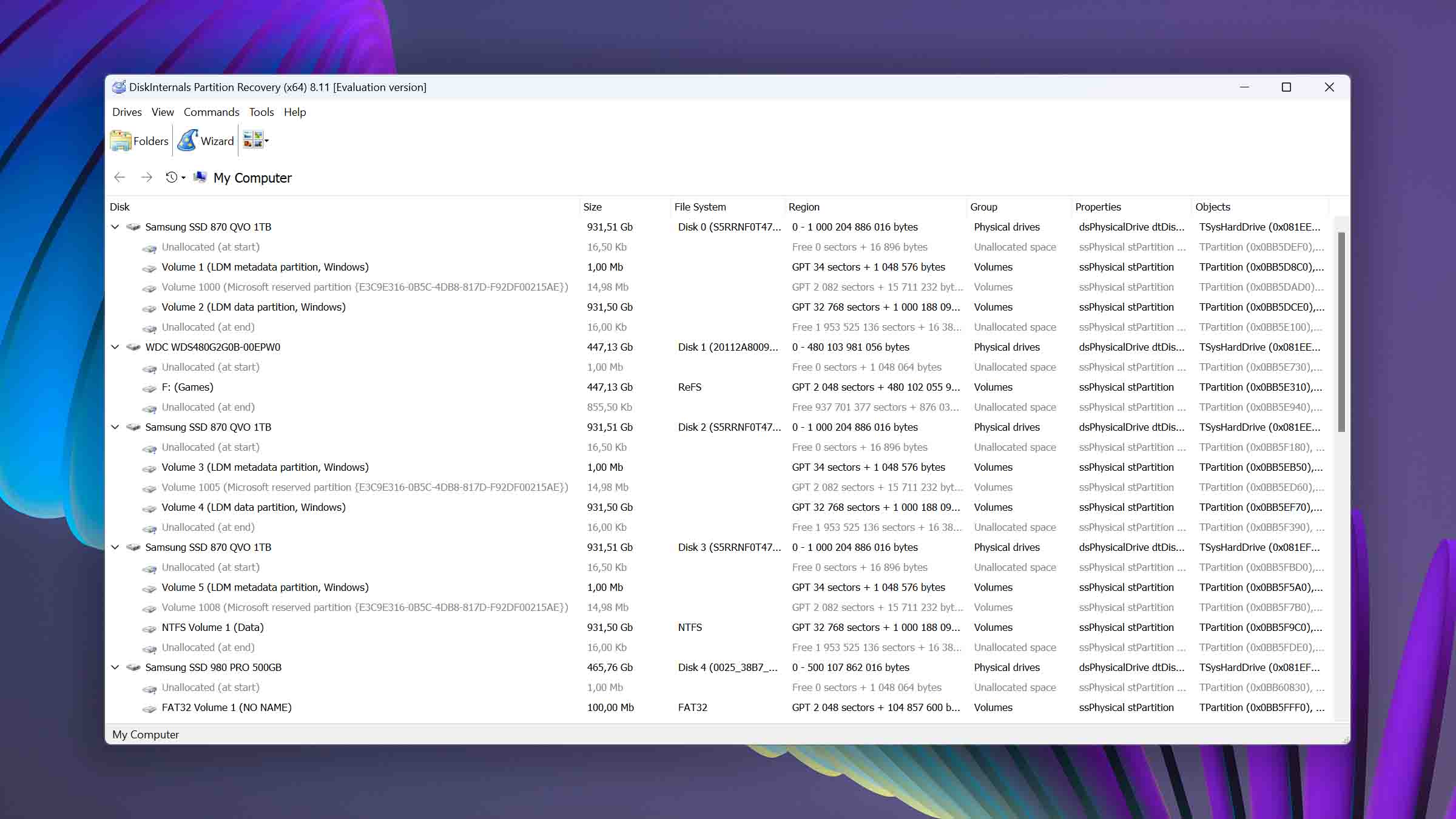1456x819 pixels.
Task: Click the 855,50 Kb size cell
Action: point(609,407)
